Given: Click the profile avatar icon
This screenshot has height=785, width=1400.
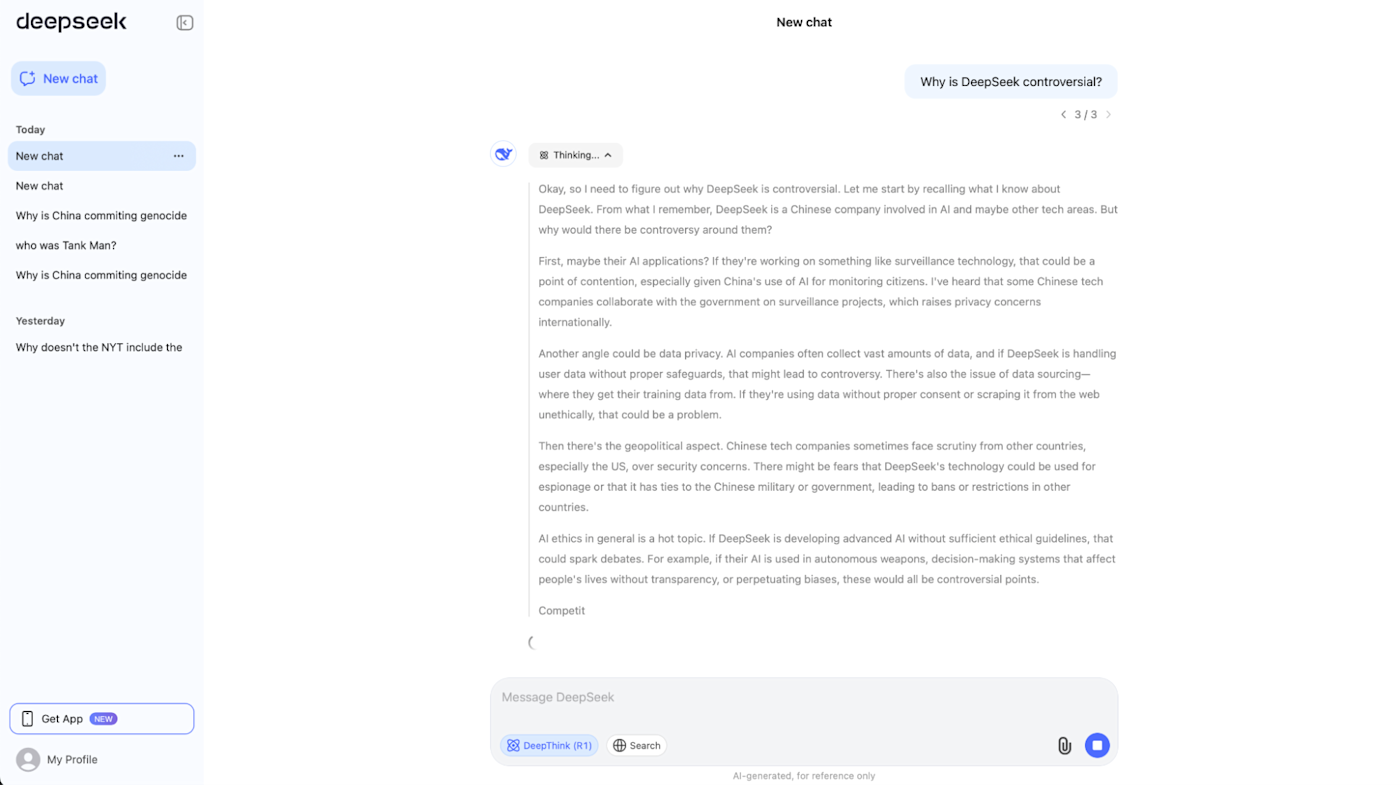Looking at the screenshot, I should pos(28,760).
